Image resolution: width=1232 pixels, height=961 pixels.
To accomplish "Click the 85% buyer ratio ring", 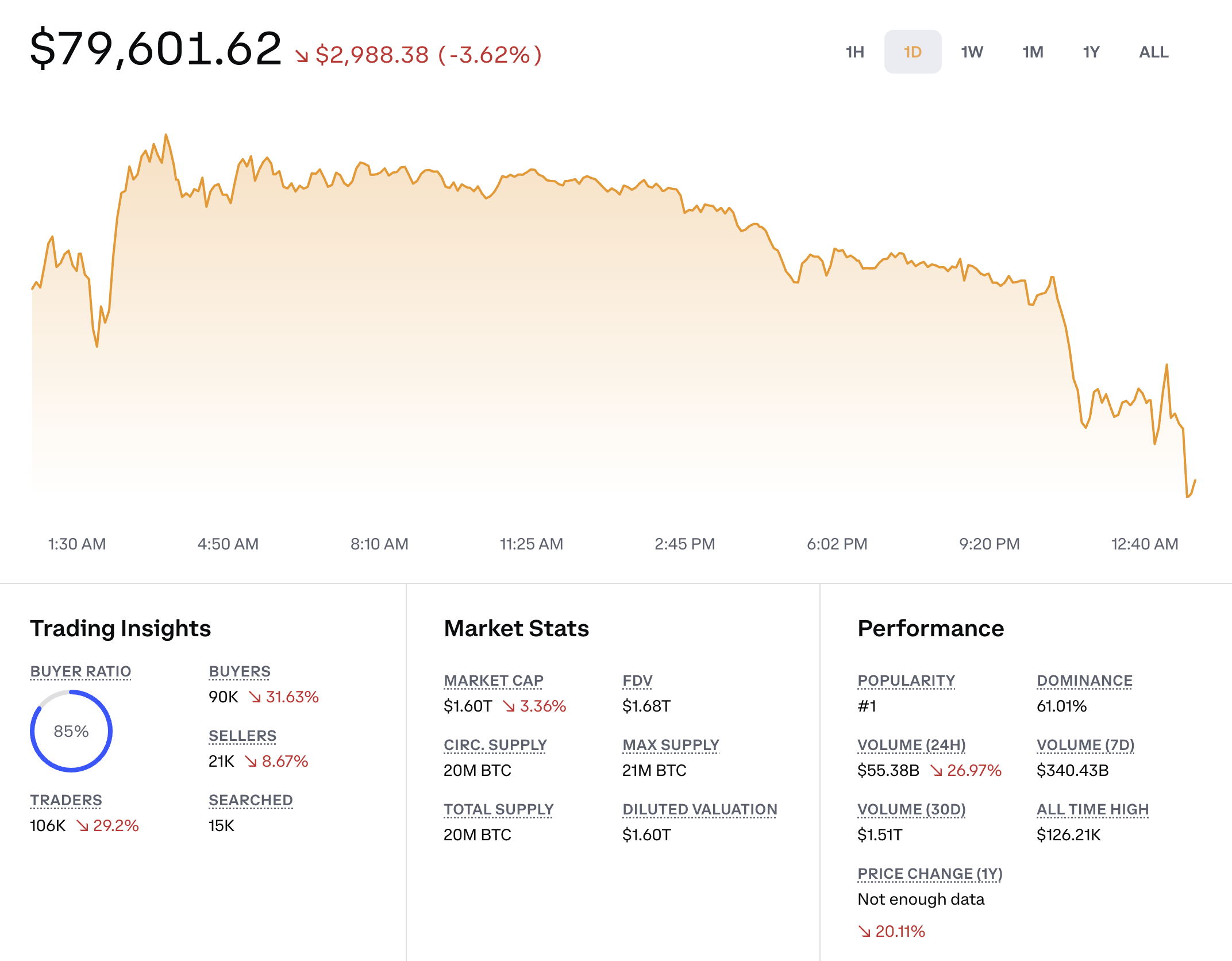I will tap(71, 731).
